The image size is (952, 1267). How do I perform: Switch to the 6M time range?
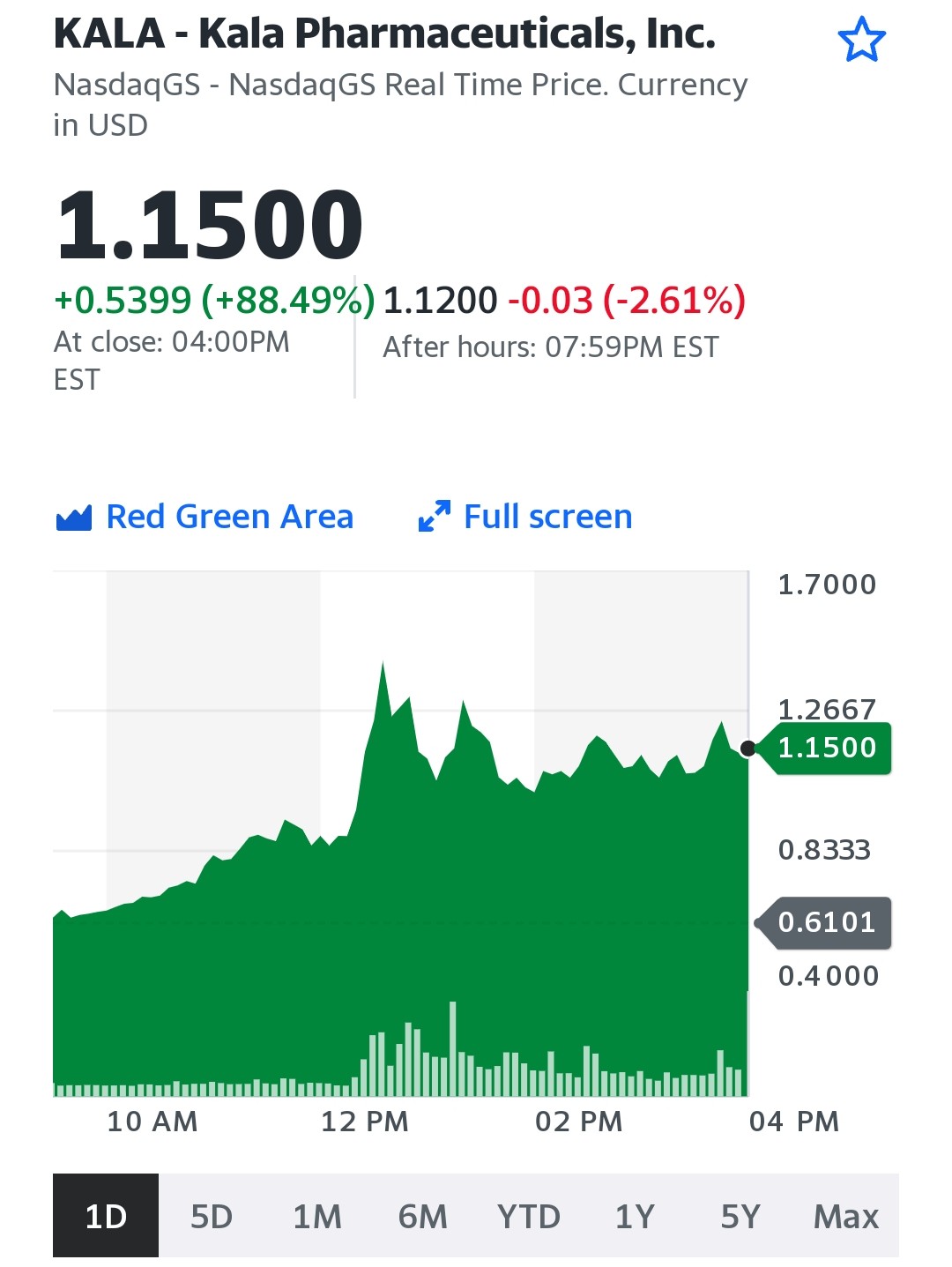coord(423,1216)
